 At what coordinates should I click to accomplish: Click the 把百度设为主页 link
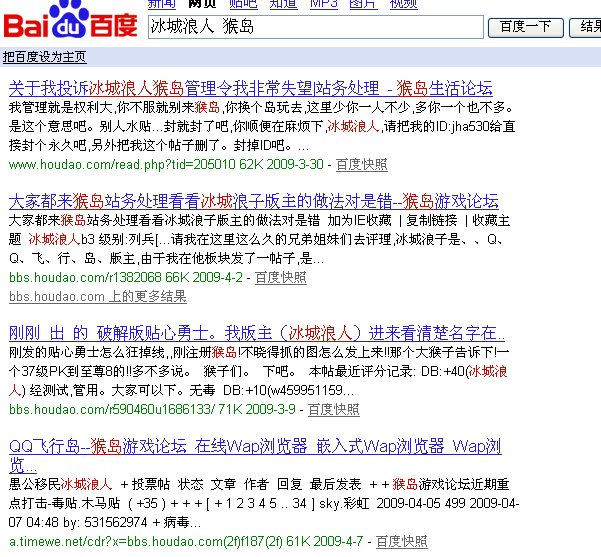44,57
